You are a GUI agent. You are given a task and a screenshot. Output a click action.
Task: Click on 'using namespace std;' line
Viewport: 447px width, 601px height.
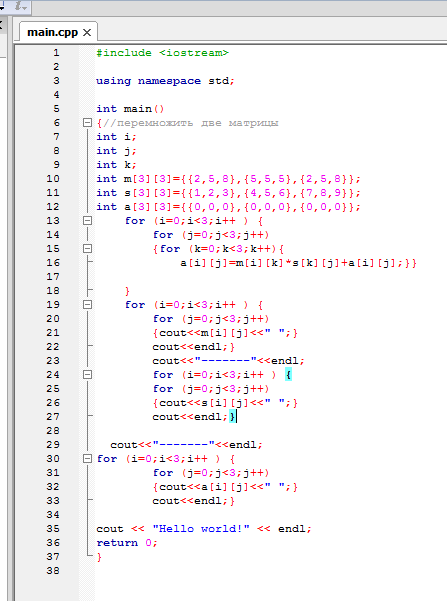pyautogui.click(x=165, y=81)
